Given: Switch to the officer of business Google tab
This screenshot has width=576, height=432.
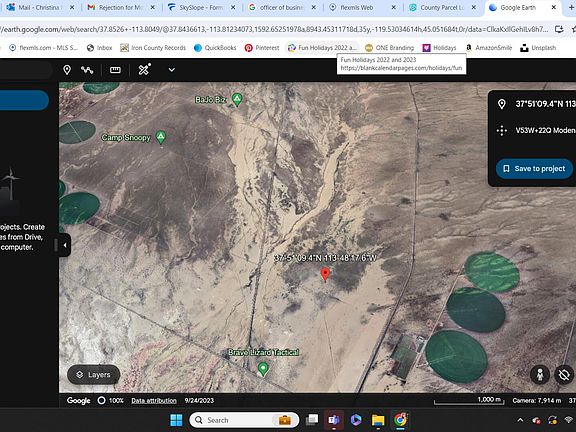Looking at the screenshot, I should [282, 7].
